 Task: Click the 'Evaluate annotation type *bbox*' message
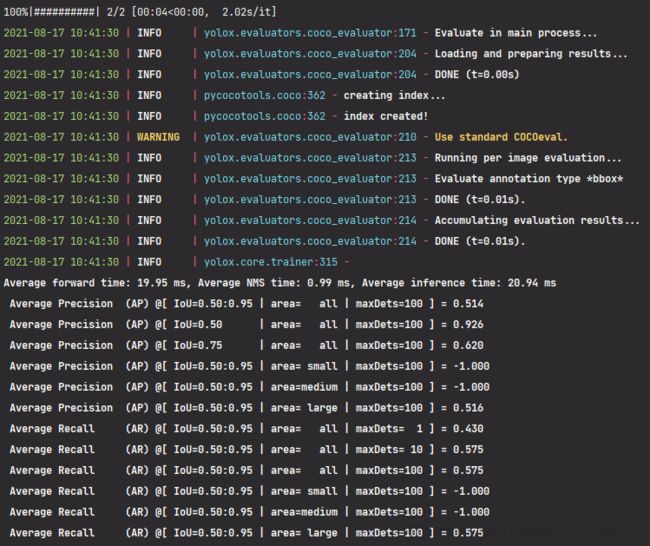tap(529, 179)
